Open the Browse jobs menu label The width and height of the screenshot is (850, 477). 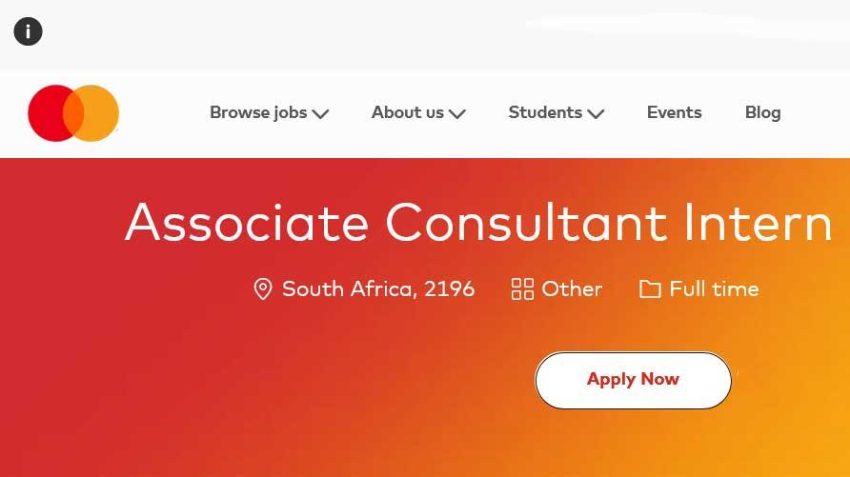pyautogui.click(x=258, y=112)
